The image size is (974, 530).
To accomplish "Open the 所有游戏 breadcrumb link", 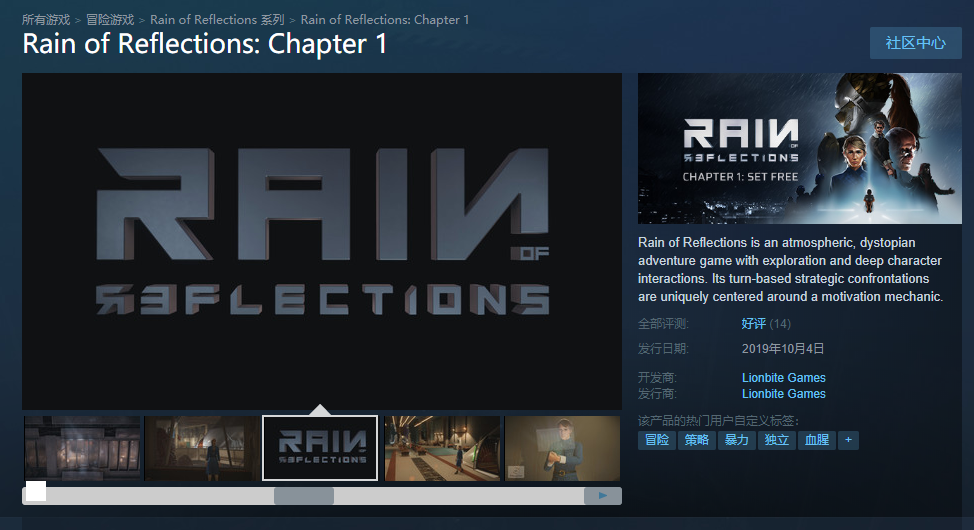I will pyautogui.click(x=46, y=20).
